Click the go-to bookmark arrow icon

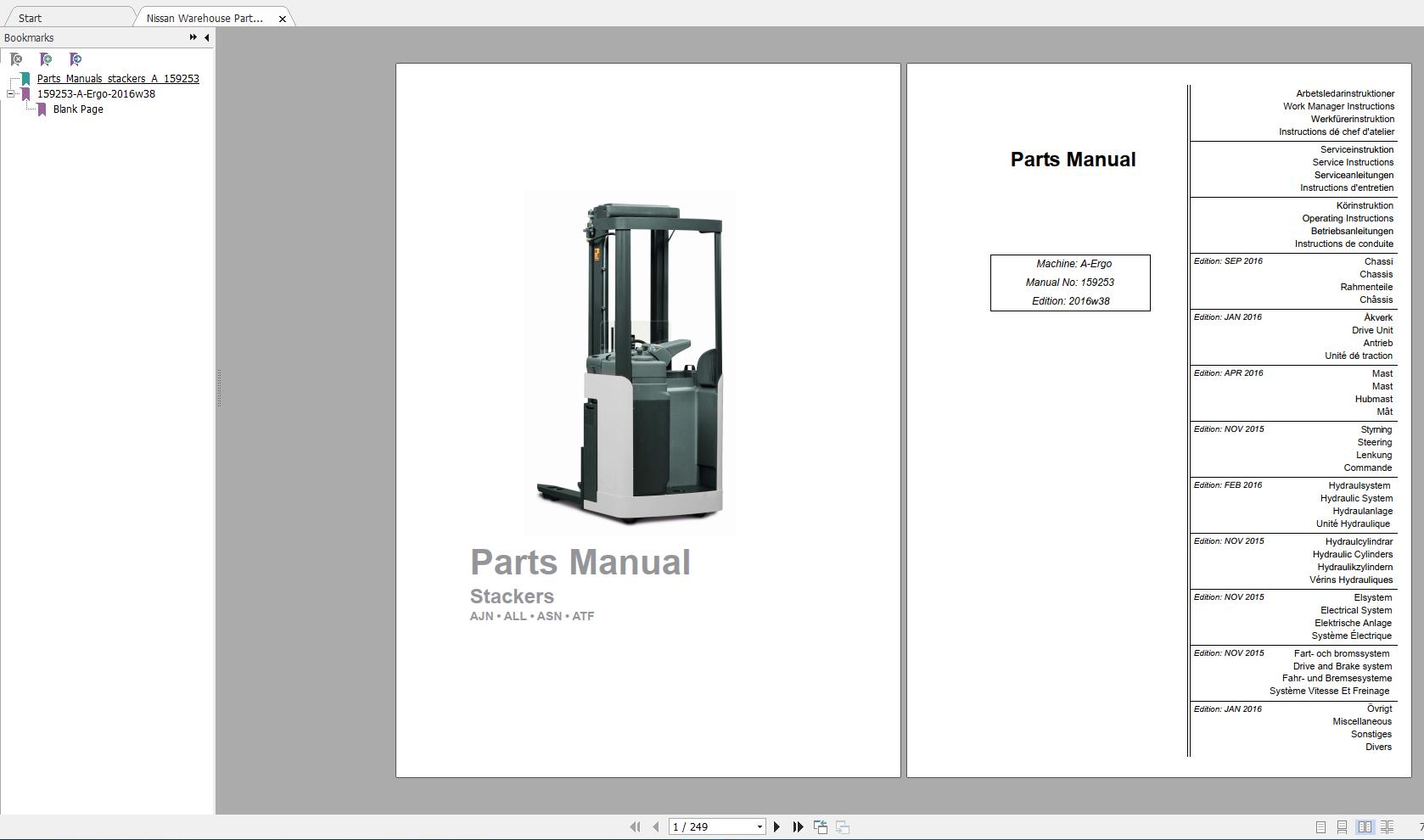[x=76, y=59]
